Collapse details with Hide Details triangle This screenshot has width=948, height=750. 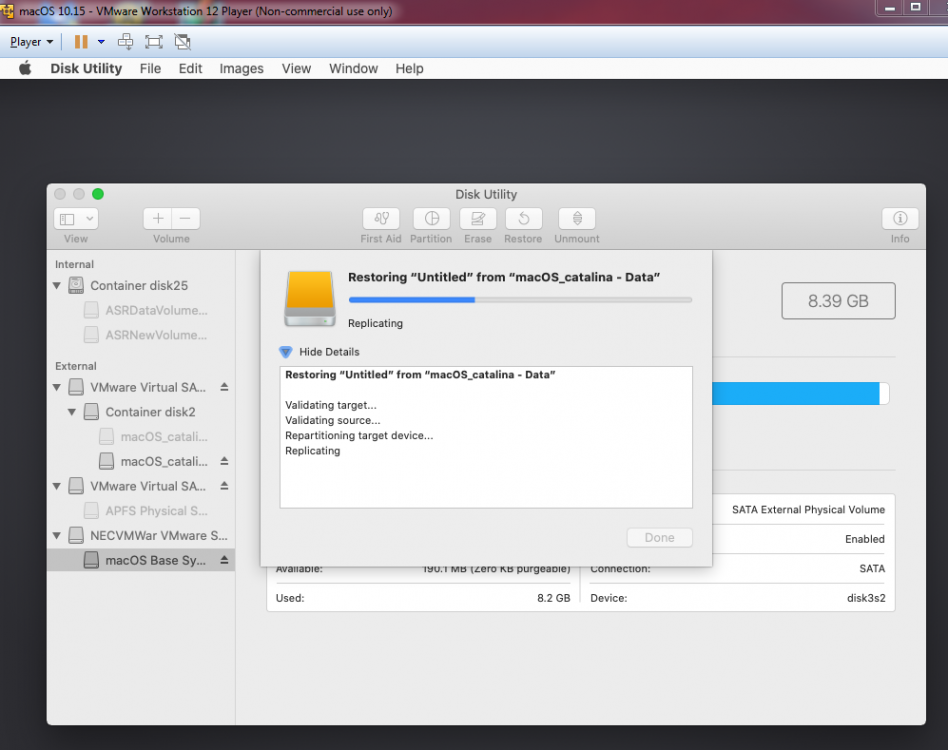pyautogui.click(x=285, y=352)
